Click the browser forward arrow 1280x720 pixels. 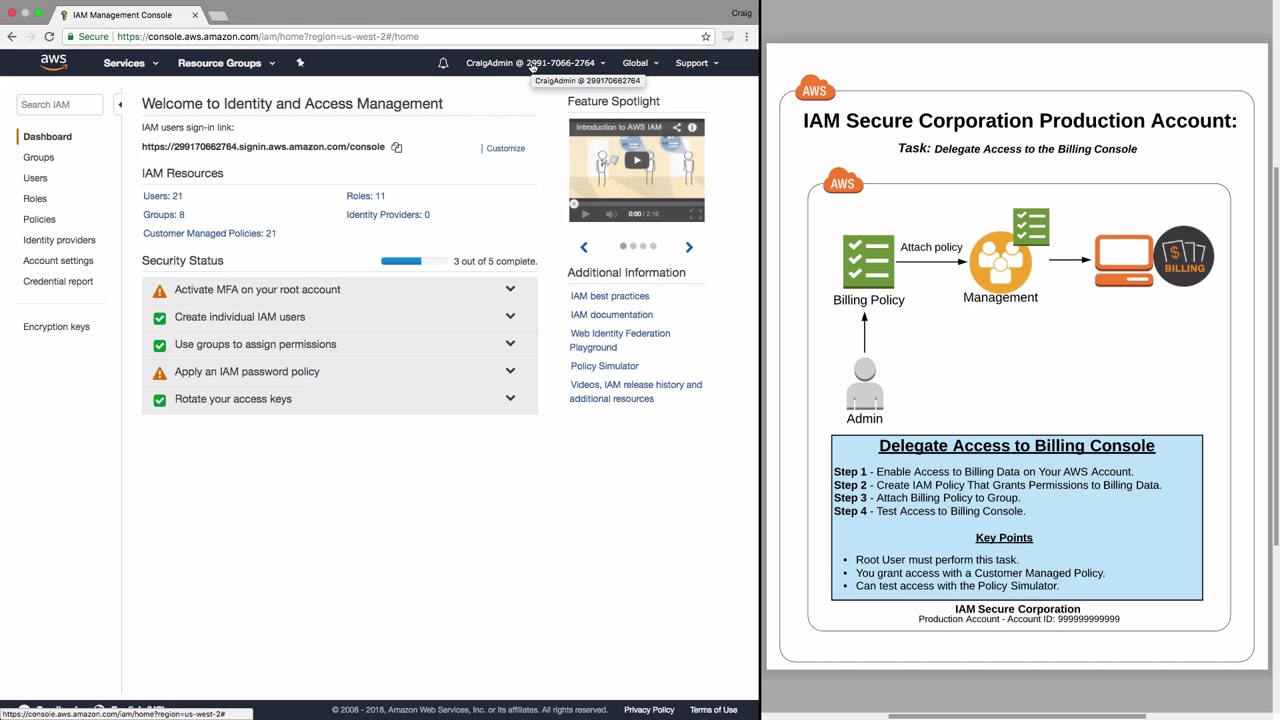click(x=30, y=37)
